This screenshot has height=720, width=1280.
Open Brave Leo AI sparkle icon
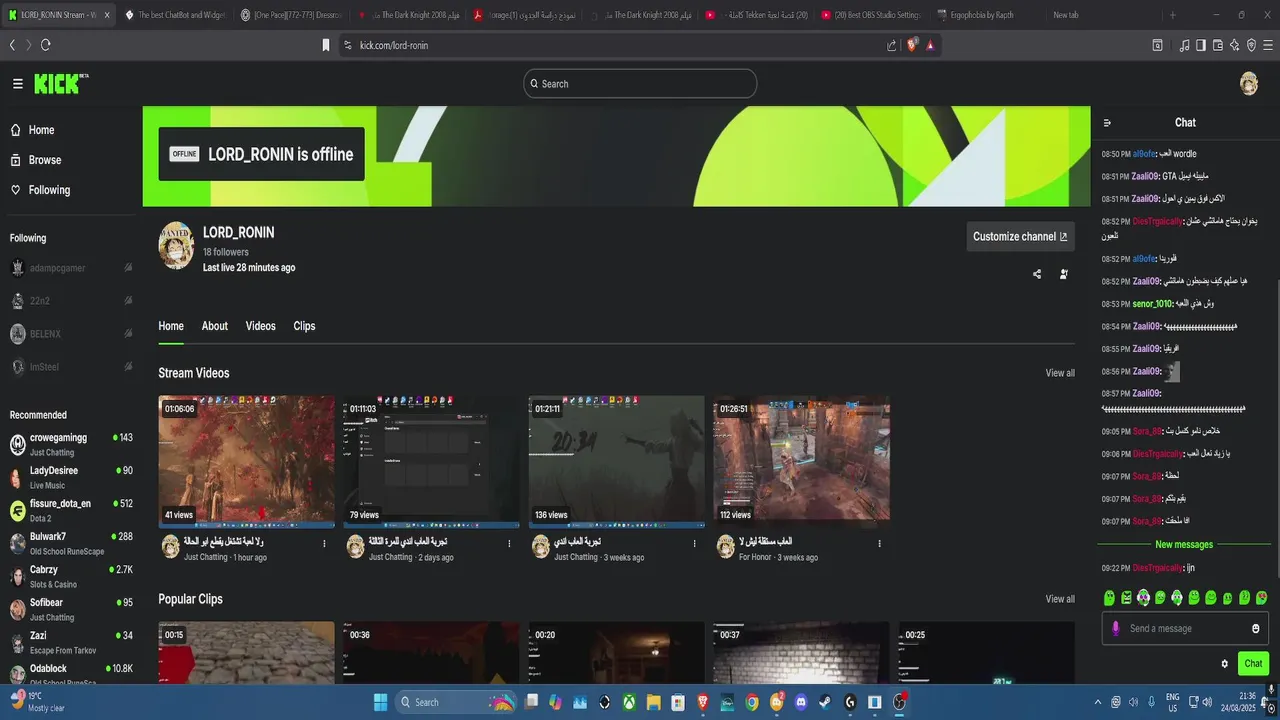(x=1235, y=45)
